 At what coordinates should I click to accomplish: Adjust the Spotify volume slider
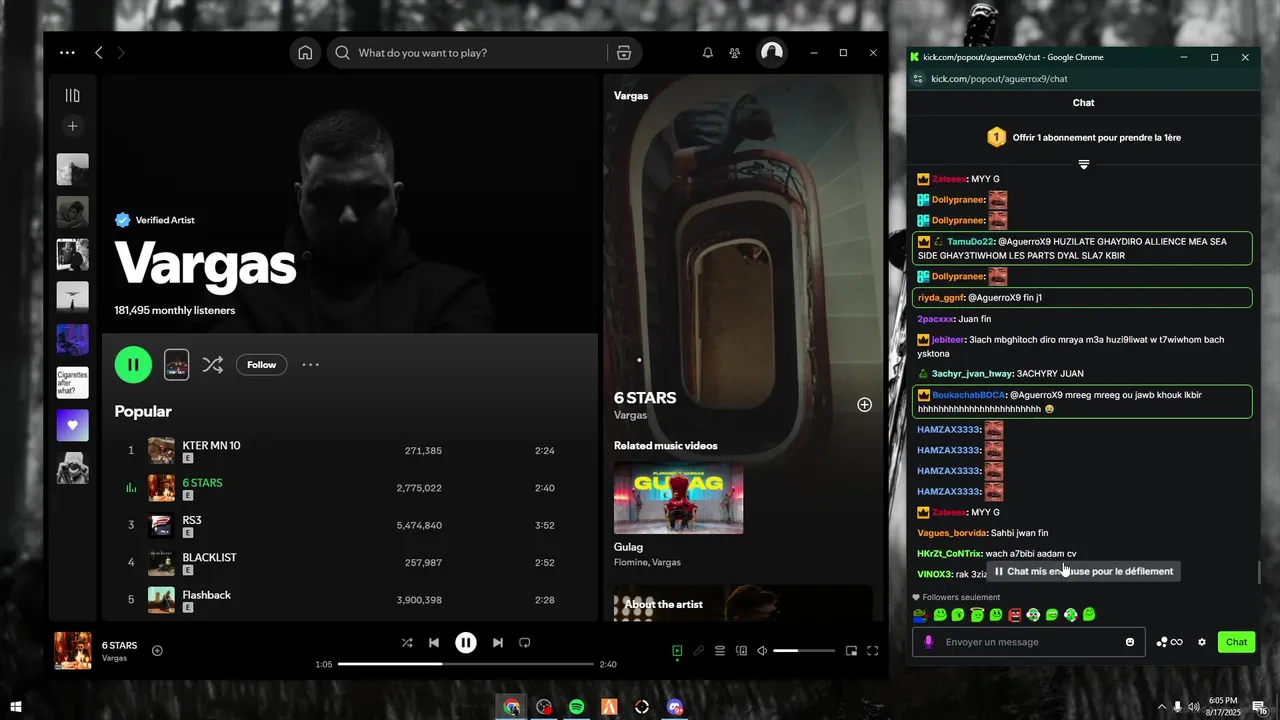point(804,651)
